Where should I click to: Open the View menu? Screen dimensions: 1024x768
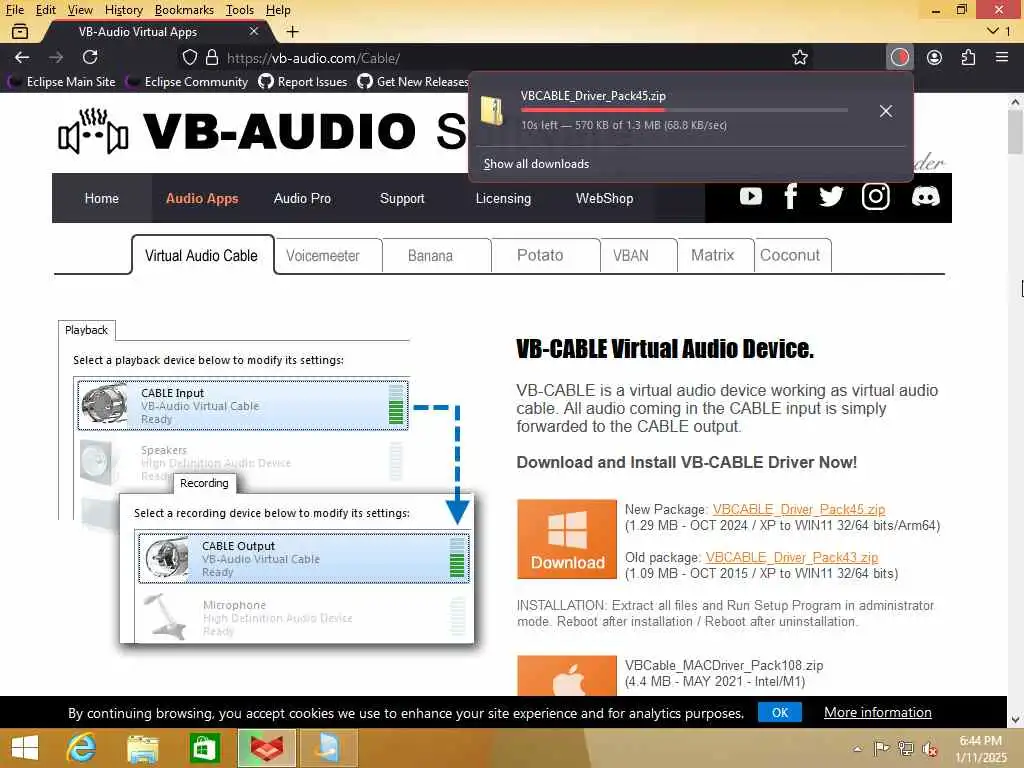[x=80, y=10]
